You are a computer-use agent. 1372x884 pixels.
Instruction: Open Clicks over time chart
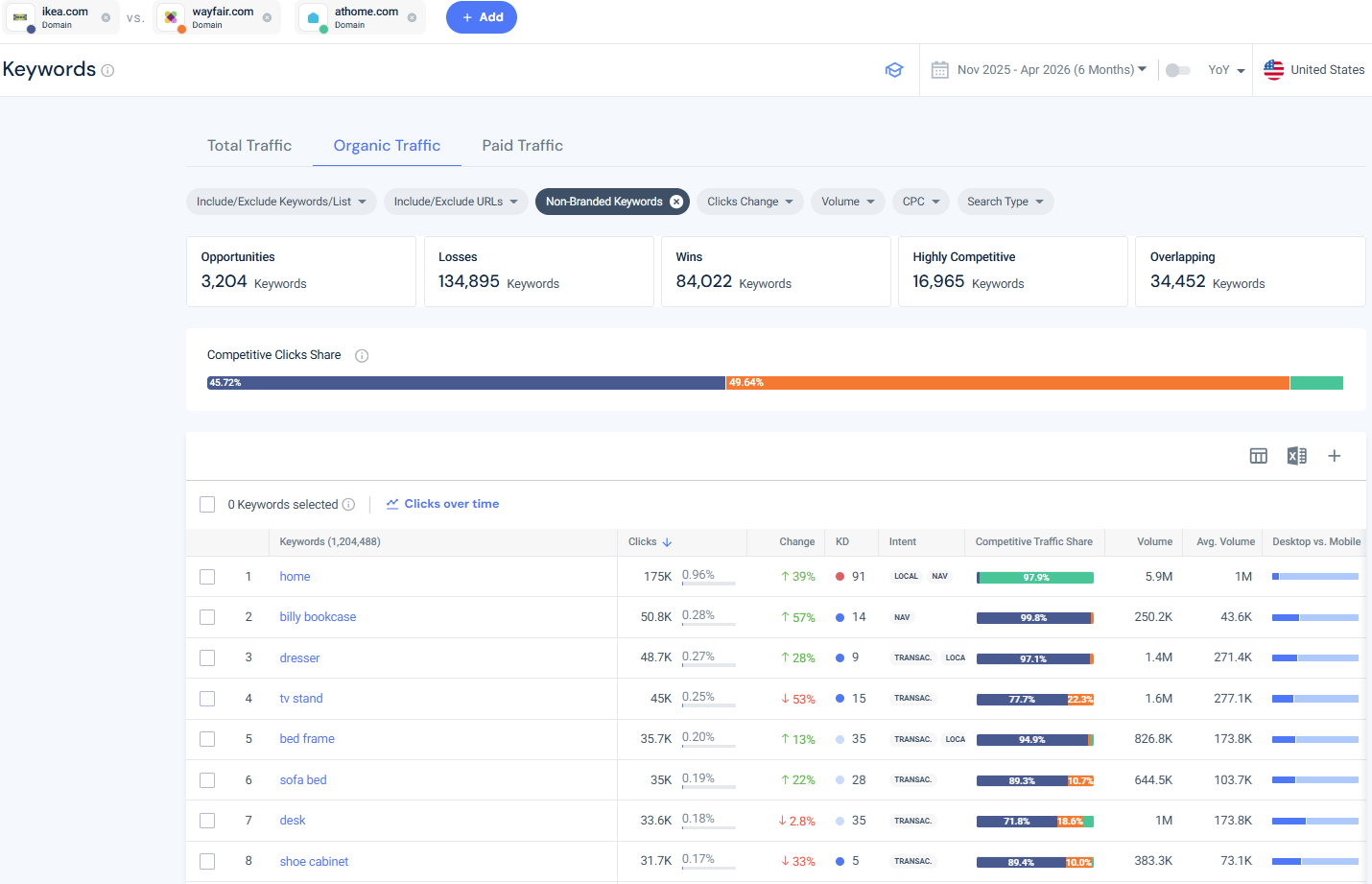pos(442,504)
